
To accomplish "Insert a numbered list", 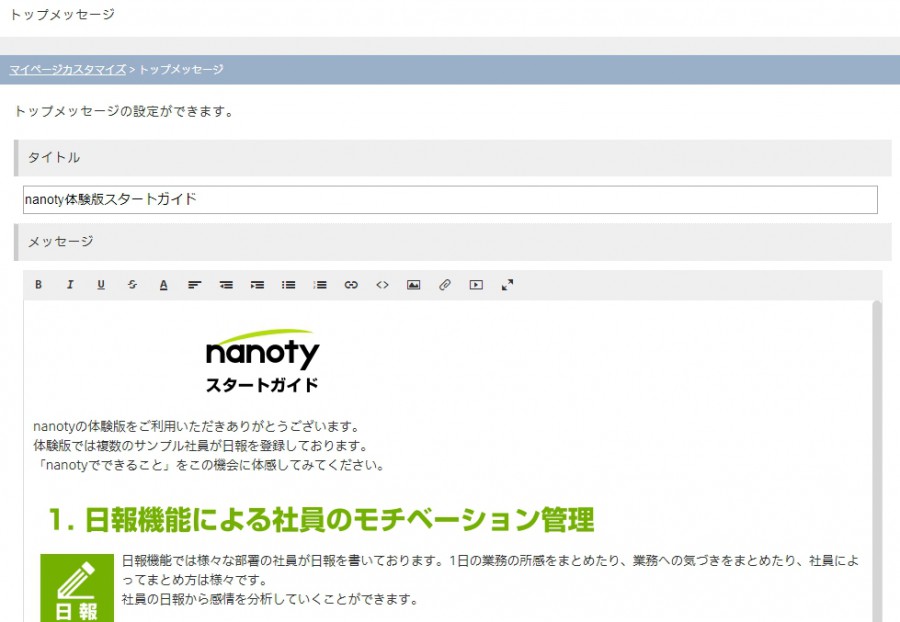I will pos(320,285).
